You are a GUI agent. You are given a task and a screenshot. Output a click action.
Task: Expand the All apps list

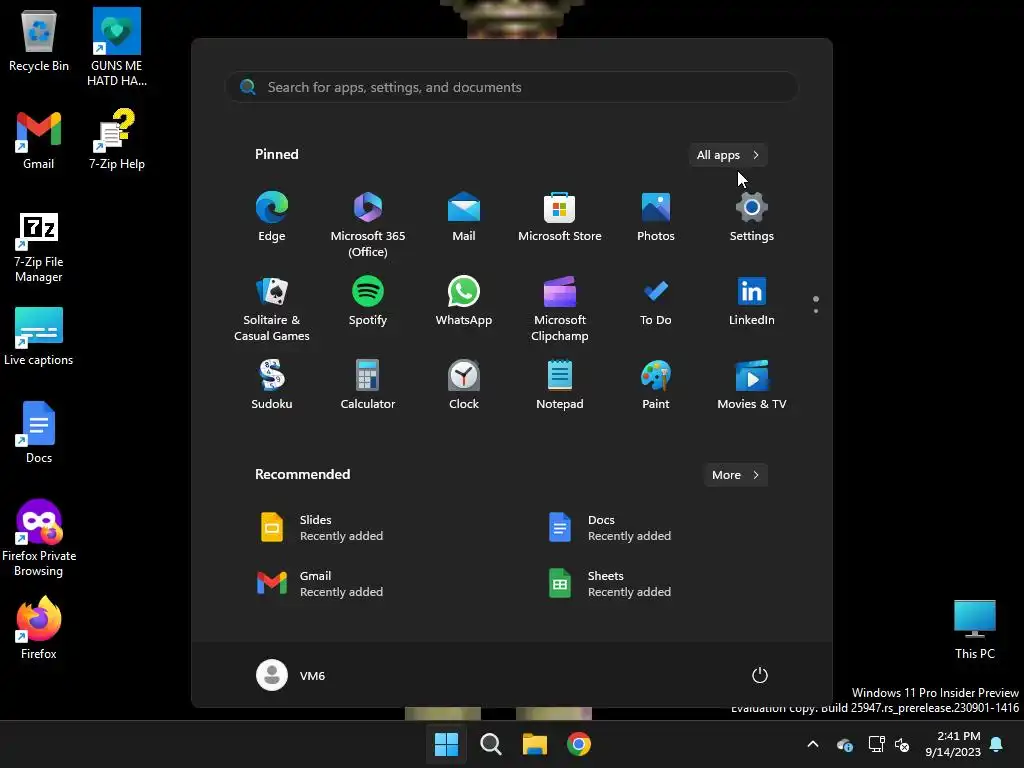728,155
